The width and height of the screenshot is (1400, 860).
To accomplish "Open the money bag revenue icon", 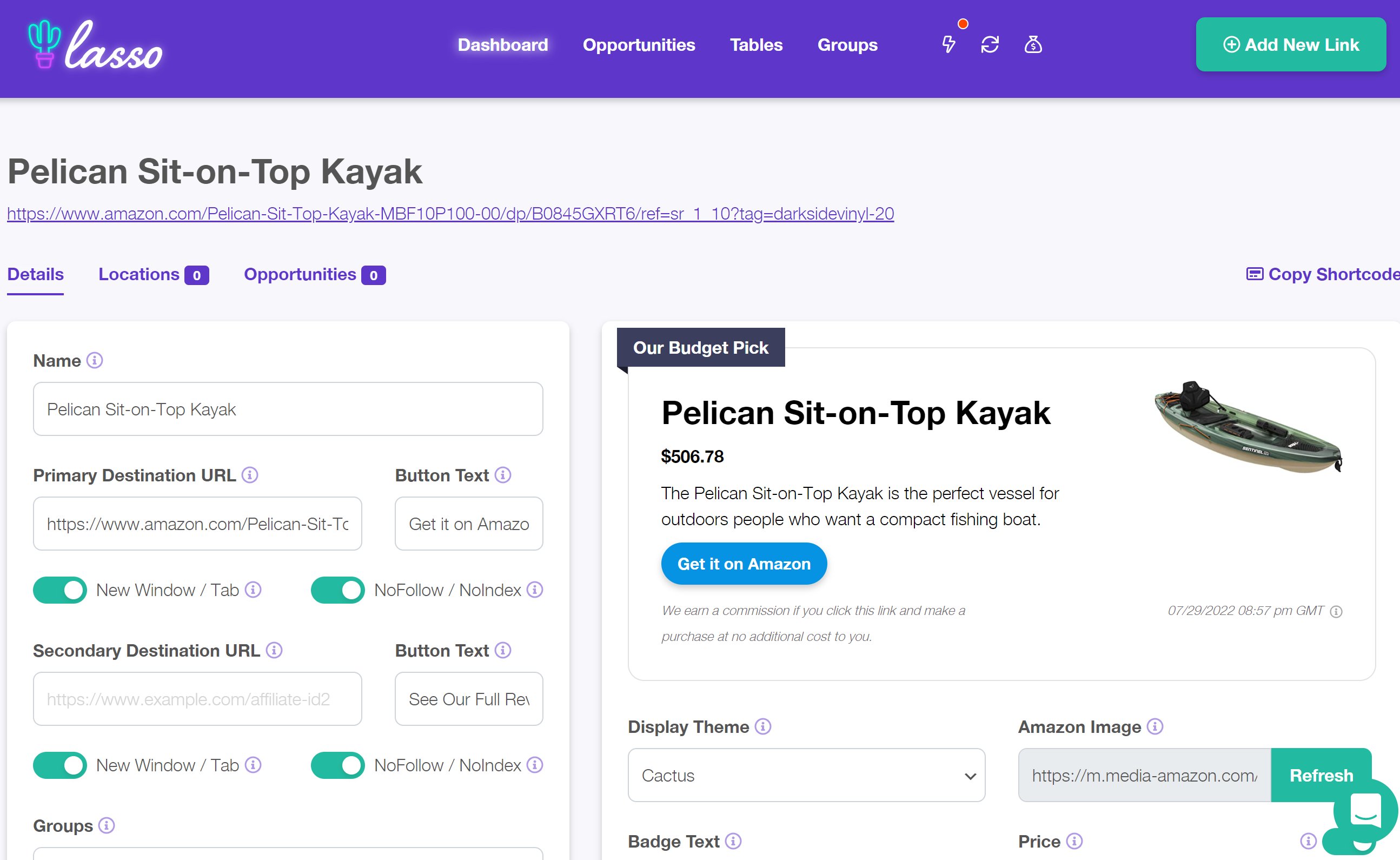I will (1033, 44).
